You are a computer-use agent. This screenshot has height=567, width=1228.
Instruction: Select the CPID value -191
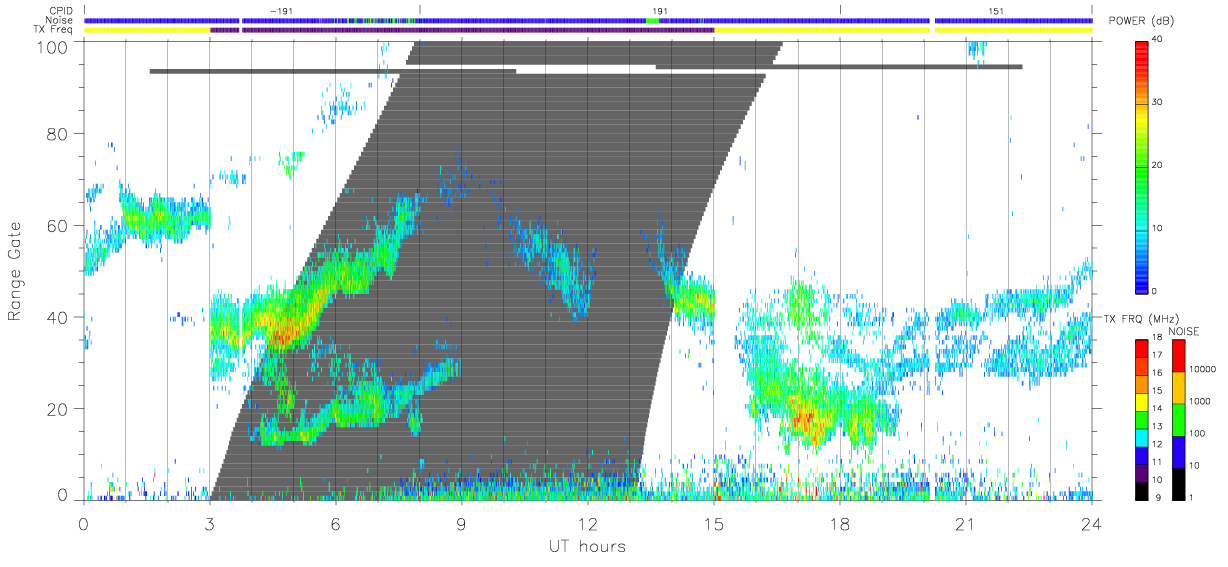coord(280,10)
